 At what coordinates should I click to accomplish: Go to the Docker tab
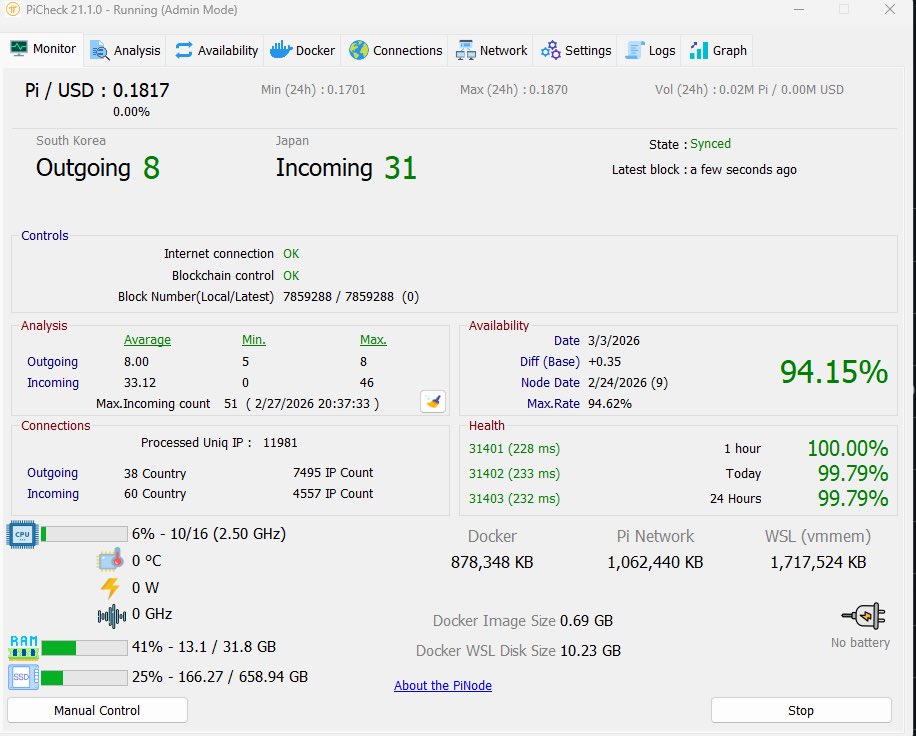click(x=302, y=51)
